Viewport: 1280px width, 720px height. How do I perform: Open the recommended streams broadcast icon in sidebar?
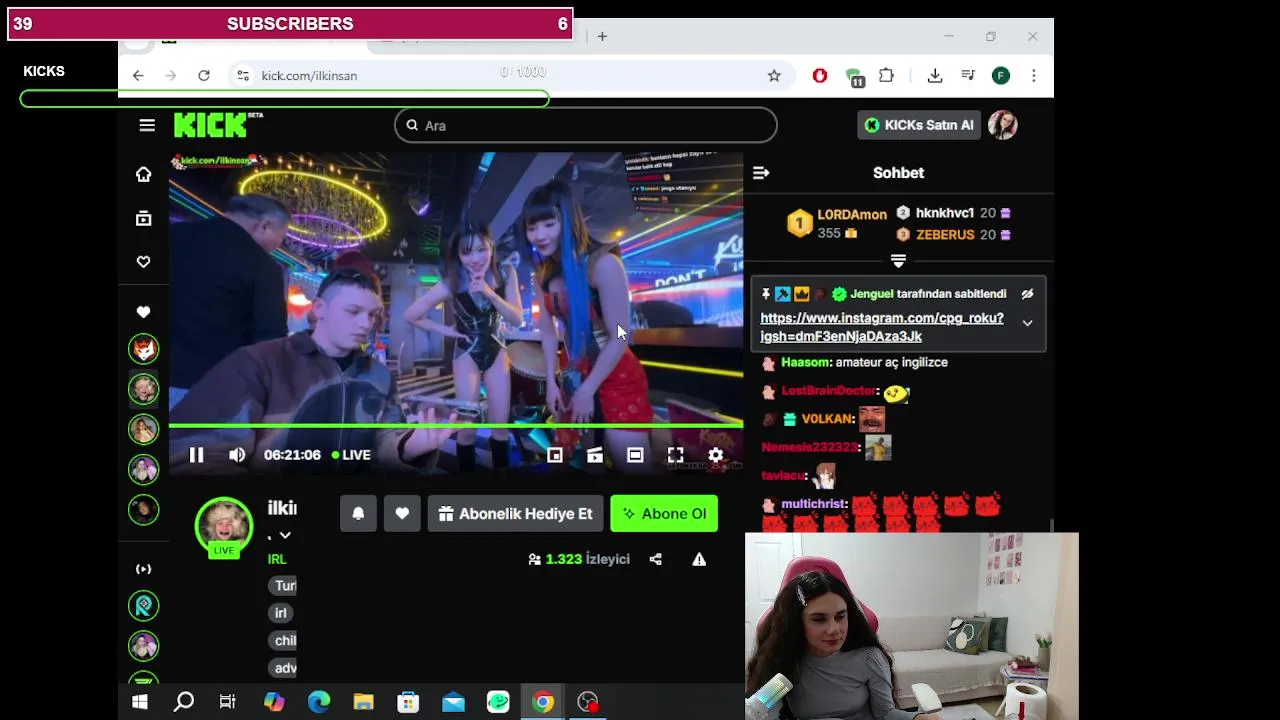pyautogui.click(x=144, y=569)
